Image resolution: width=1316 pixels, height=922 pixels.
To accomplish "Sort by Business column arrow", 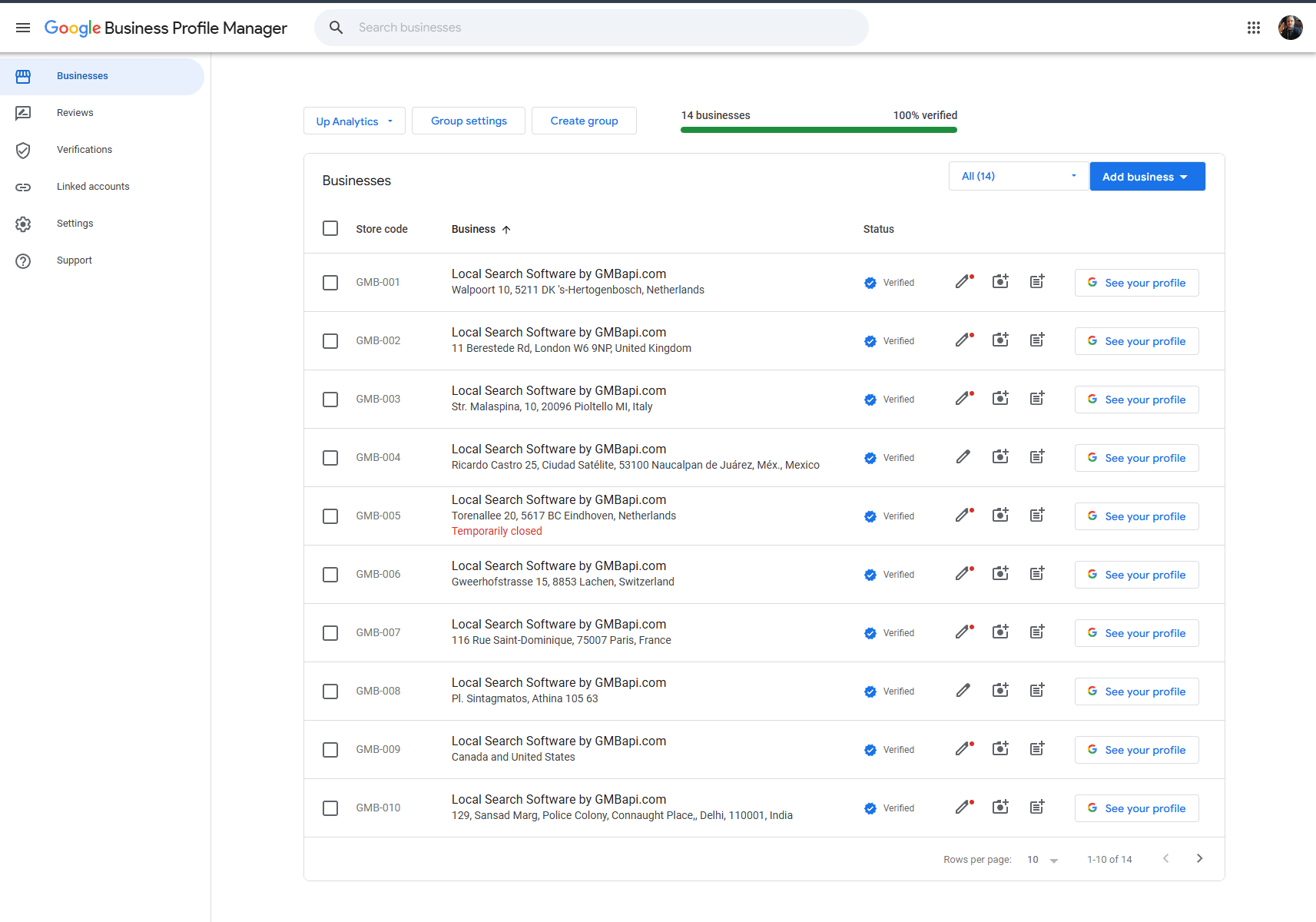I will pos(506,229).
